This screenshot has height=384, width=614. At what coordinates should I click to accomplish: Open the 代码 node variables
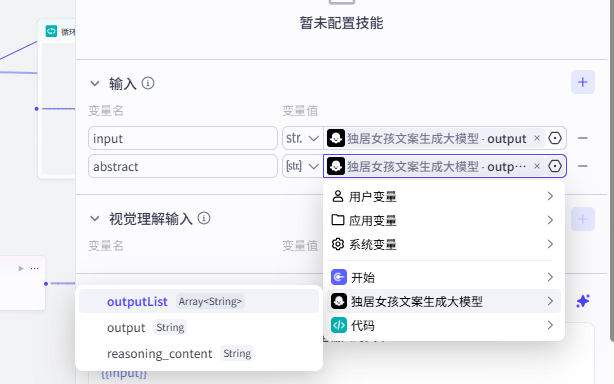(444, 325)
